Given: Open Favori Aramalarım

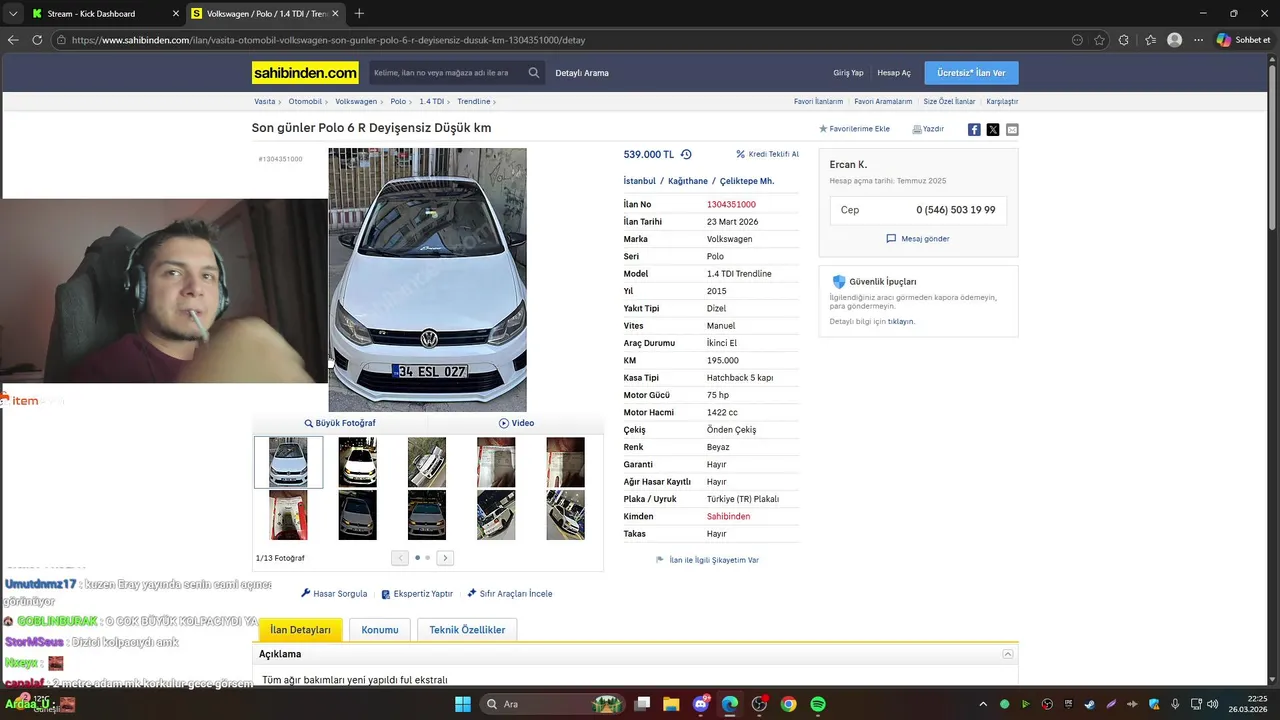Looking at the screenshot, I should click(x=883, y=102).
